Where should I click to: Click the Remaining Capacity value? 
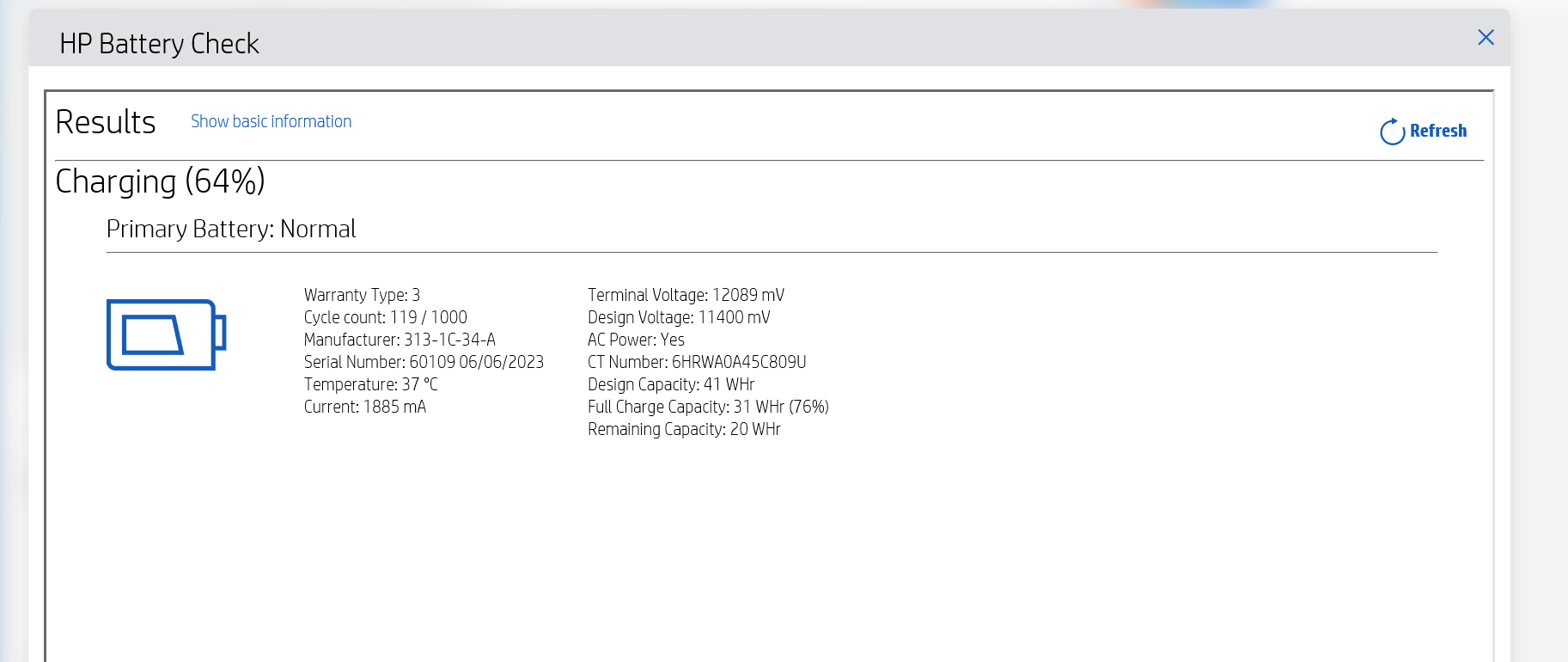point(683,429)
